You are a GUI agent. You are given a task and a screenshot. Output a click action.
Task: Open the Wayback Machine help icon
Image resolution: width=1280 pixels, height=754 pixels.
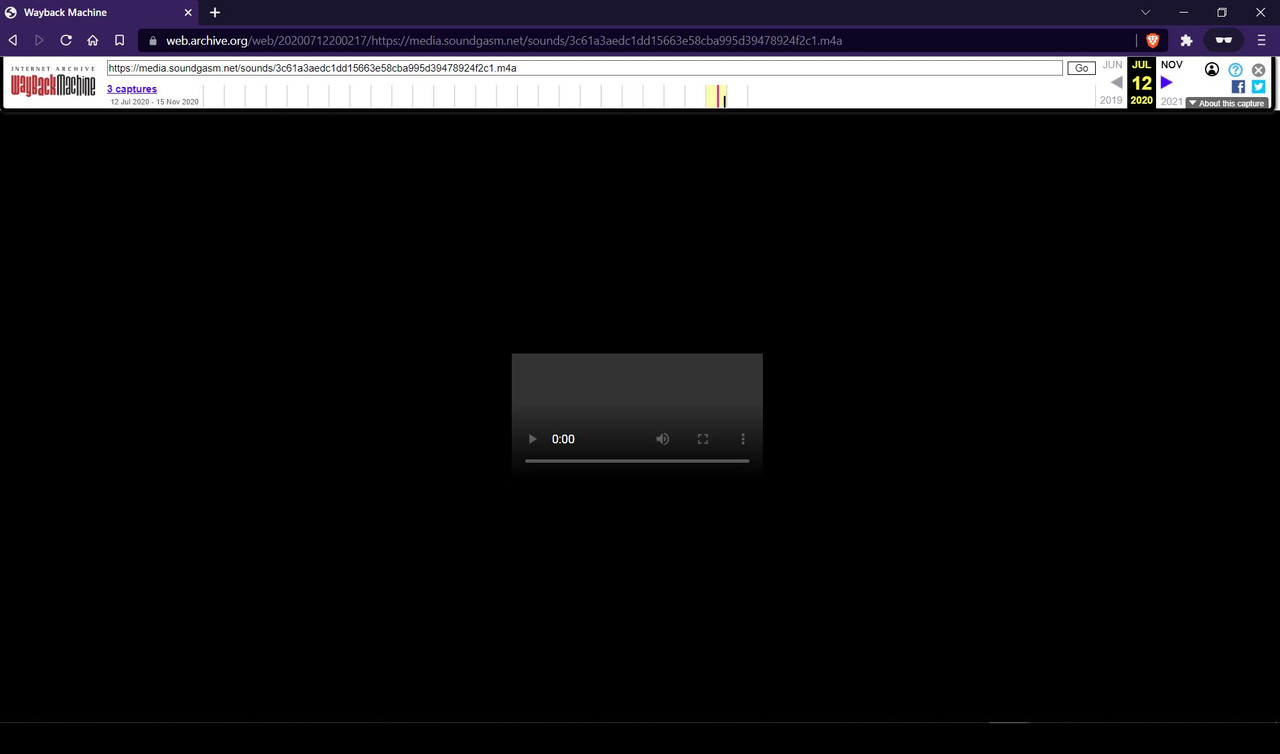tap(1235, 70)
